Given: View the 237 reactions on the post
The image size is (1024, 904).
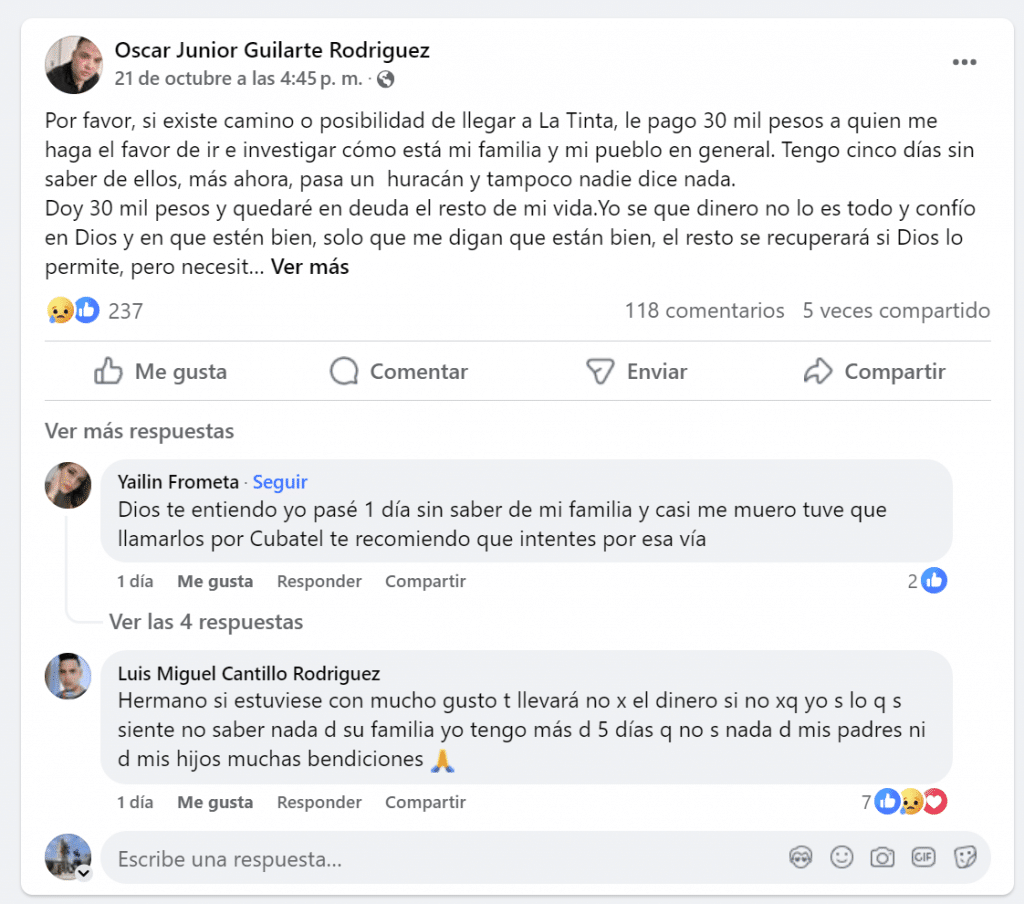Looking at the screenshot, I should tap(95, 310).
